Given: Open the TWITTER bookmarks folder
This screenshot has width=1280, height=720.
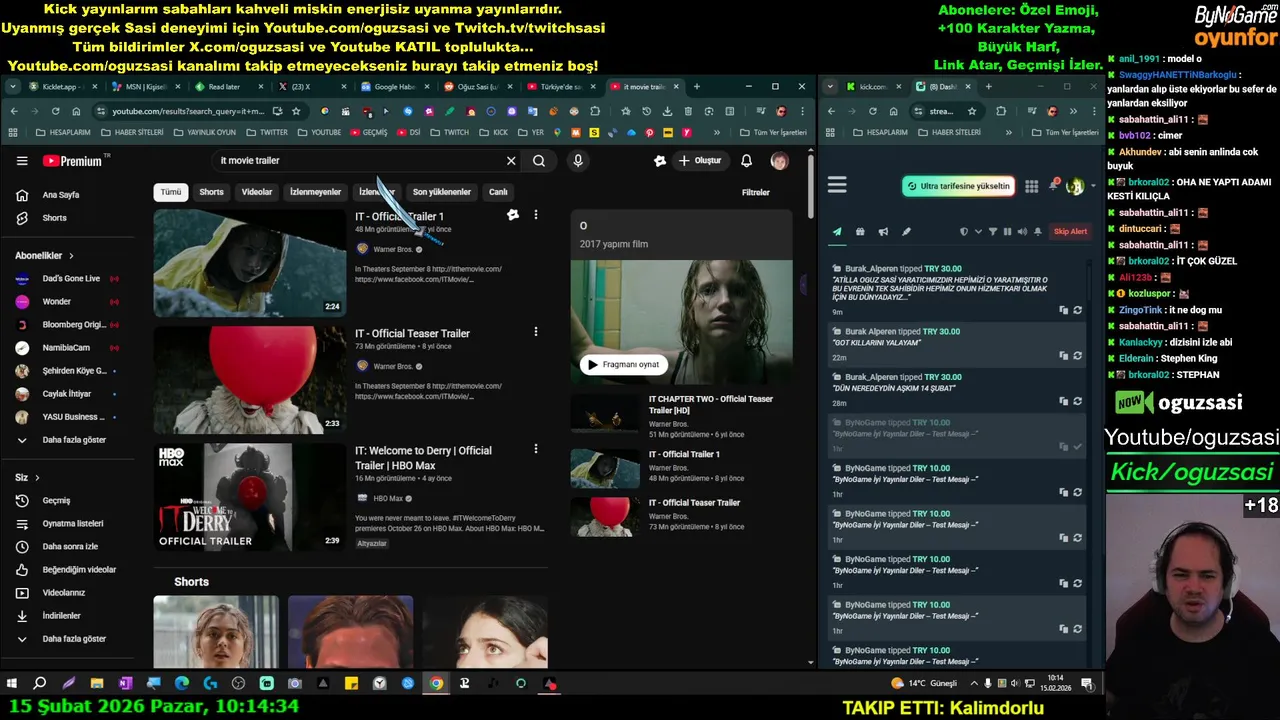Looking at the screenshot, I should tap(267, 132).
